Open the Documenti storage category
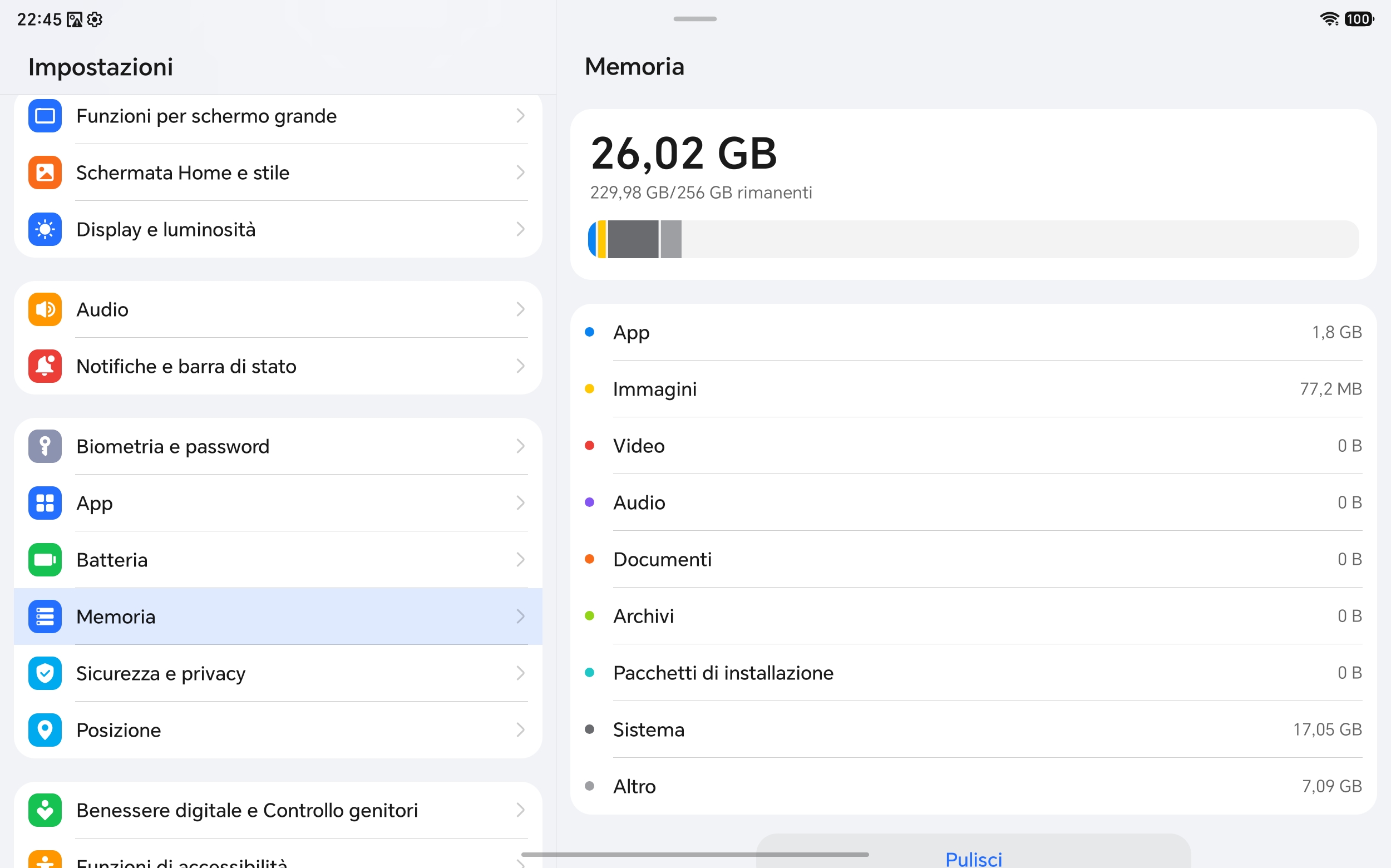Viewport: 1391px width, 868px height. pos(974,559)
